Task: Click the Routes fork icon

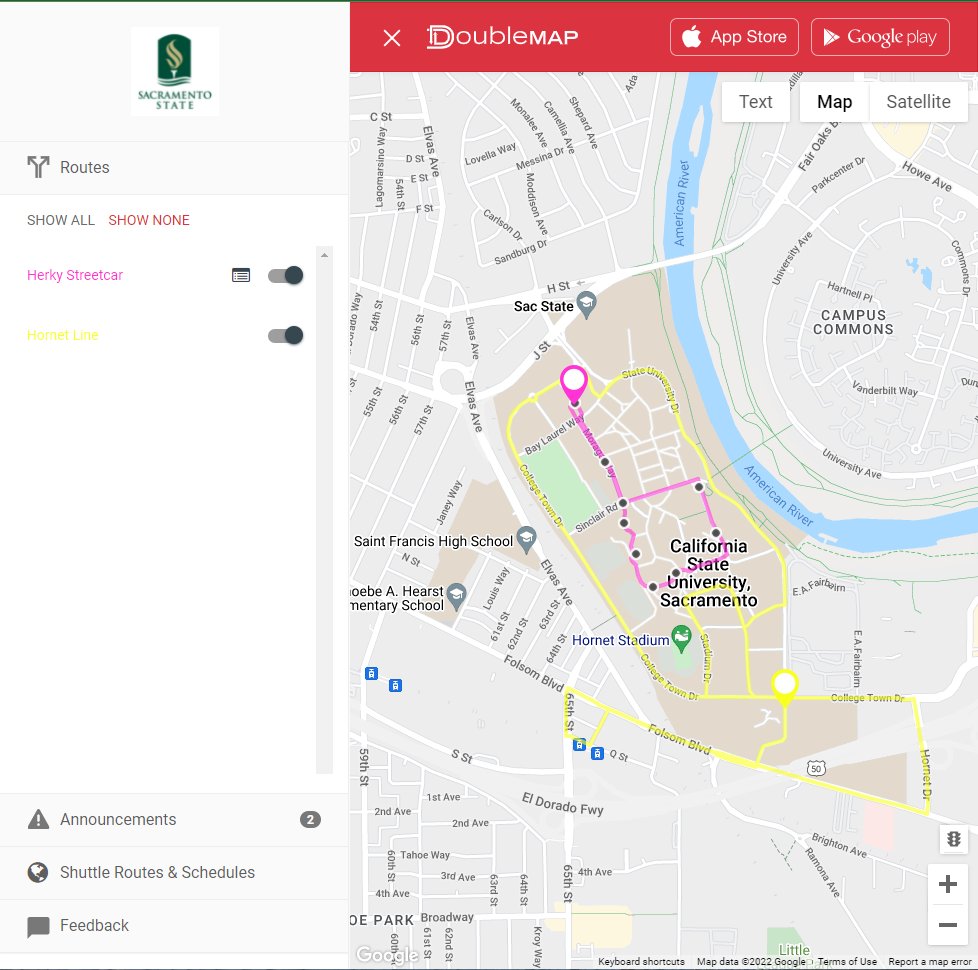Action: 38,167
